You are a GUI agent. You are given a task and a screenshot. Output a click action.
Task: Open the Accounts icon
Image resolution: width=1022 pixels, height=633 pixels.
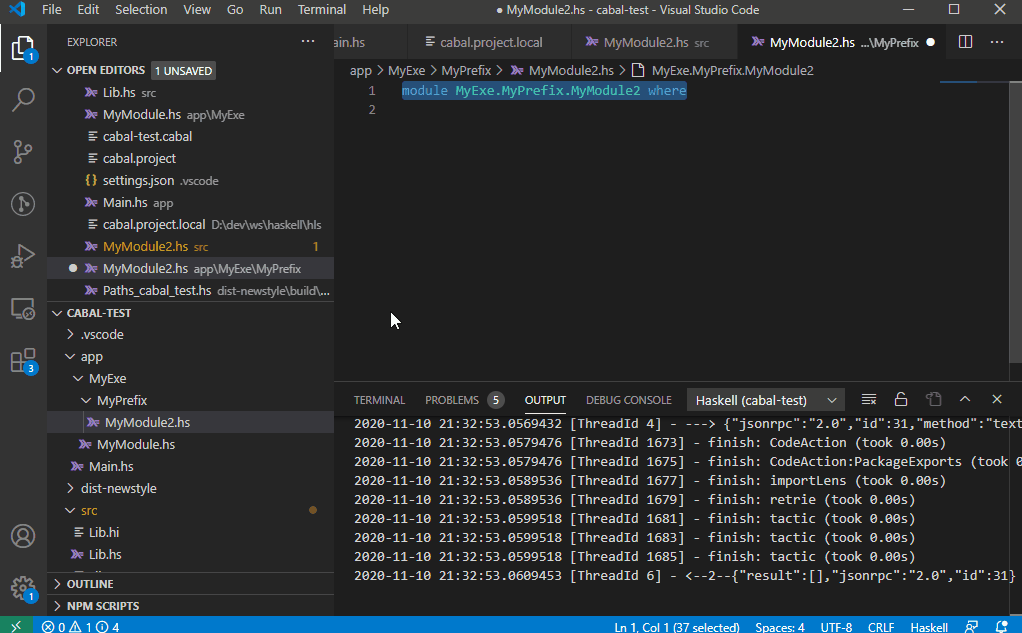coord(22,536)
